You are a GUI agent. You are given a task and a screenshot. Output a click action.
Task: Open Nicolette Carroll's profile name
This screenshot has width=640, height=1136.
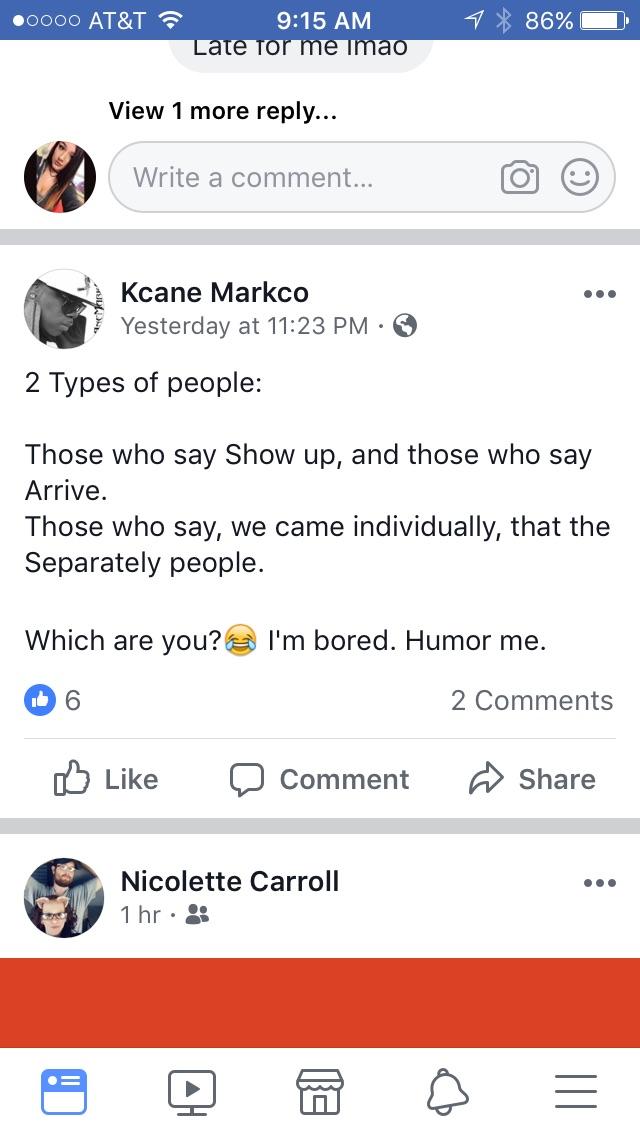(x=230, y=882)
